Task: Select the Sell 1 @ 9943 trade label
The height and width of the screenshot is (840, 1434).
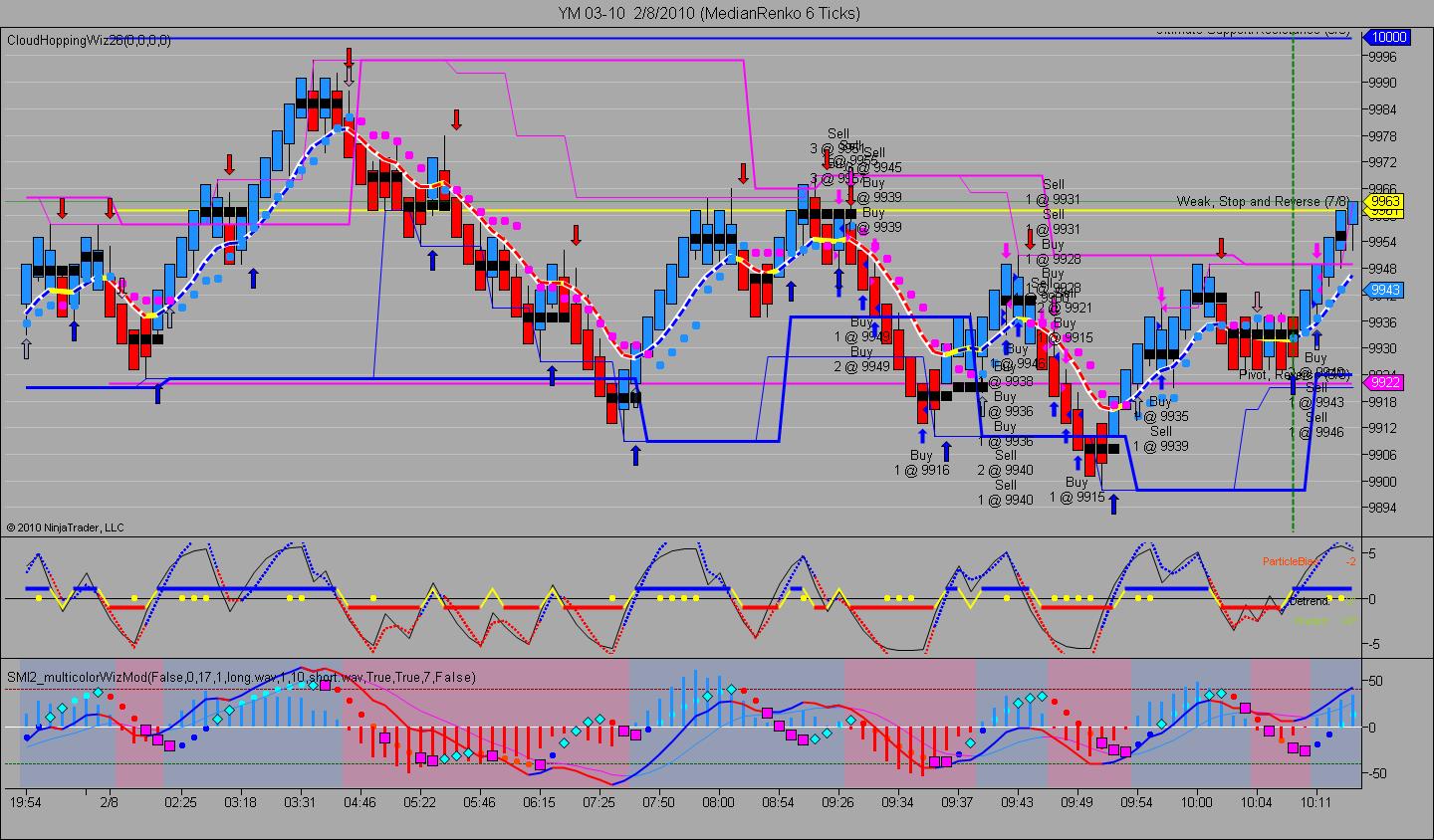Action: [x=1316, y=395]
